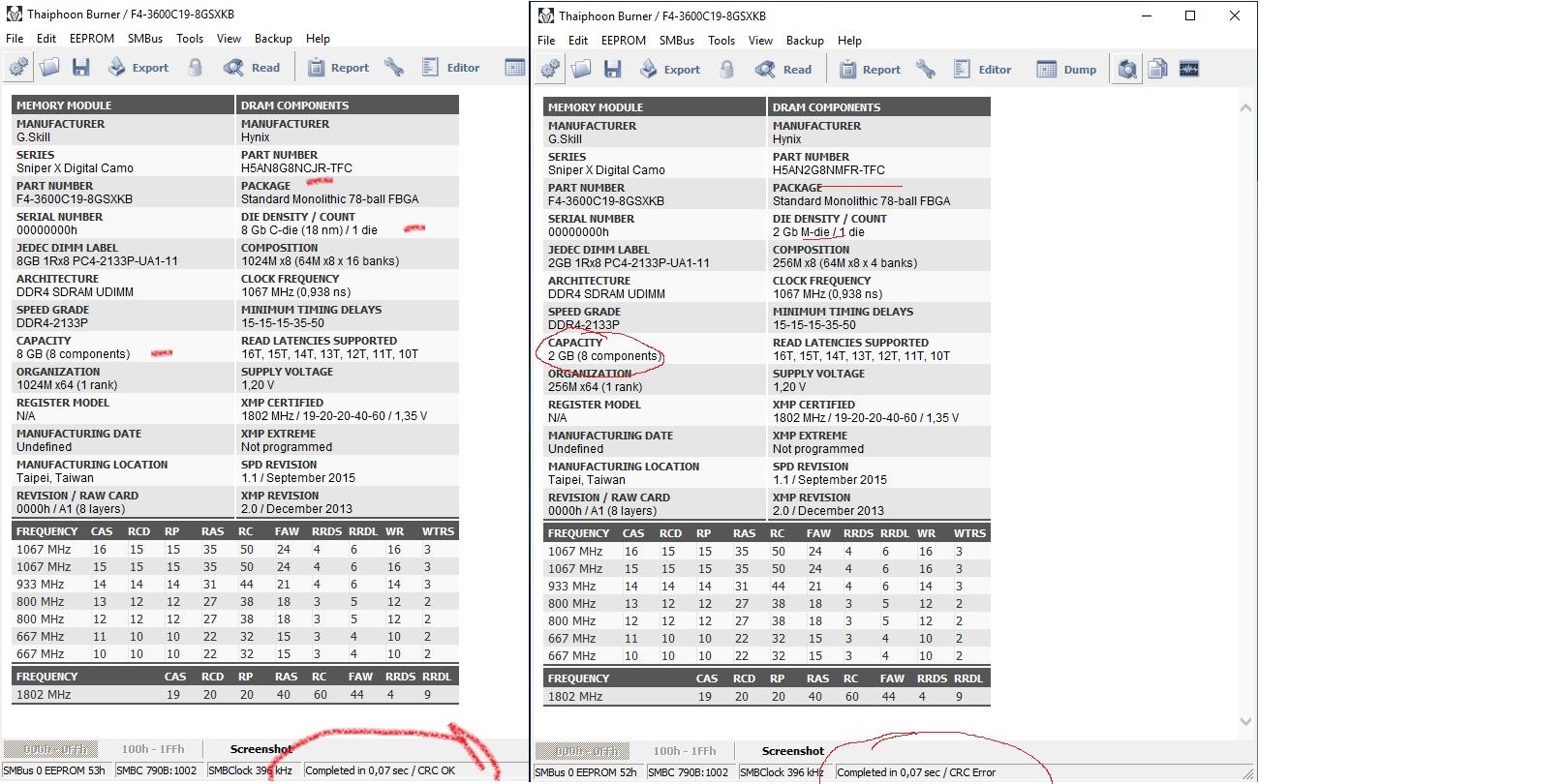Open the Help menu in the left window

tap(318, 39)
